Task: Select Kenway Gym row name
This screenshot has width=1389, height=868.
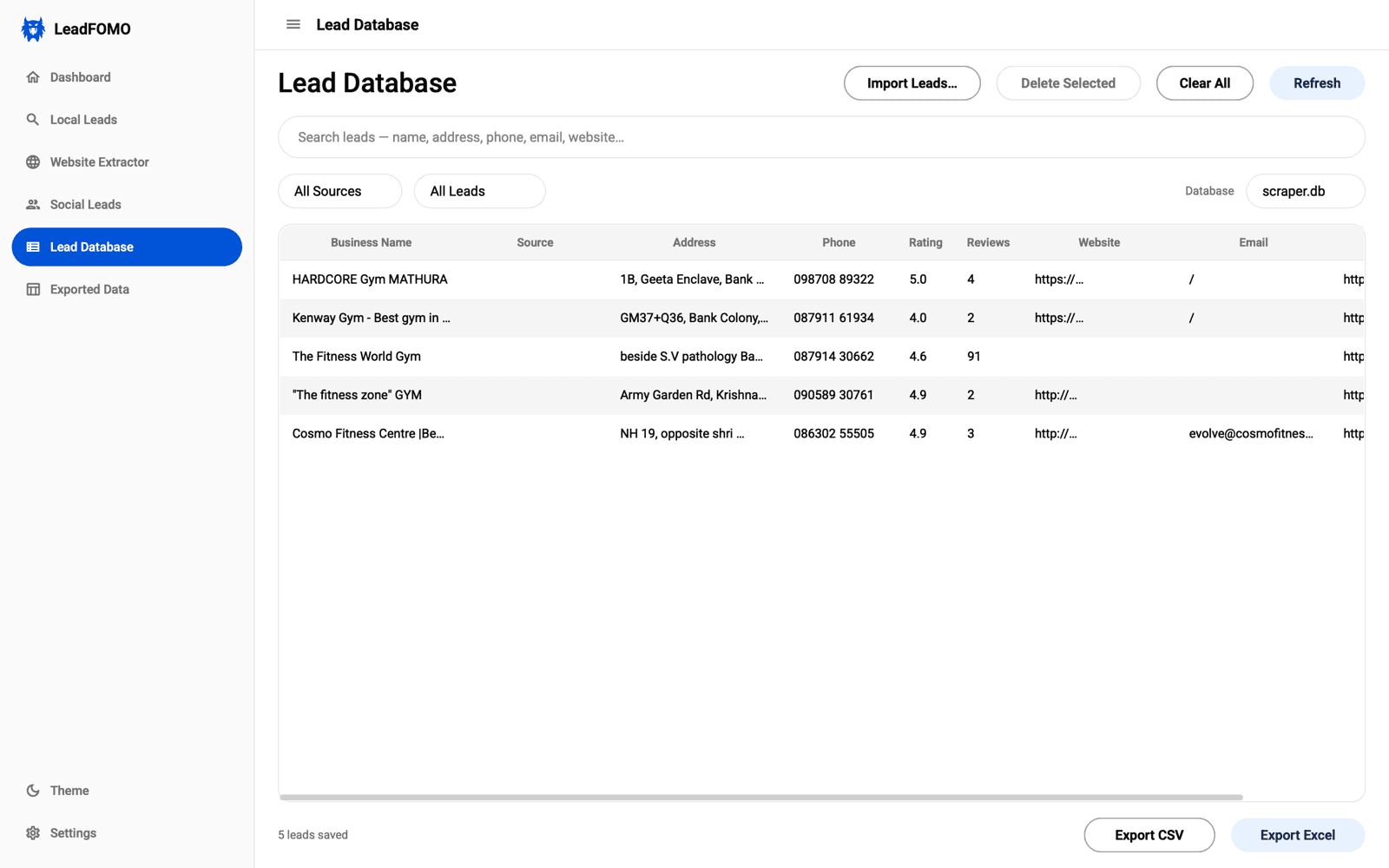Action: click(x=371, y=318)
